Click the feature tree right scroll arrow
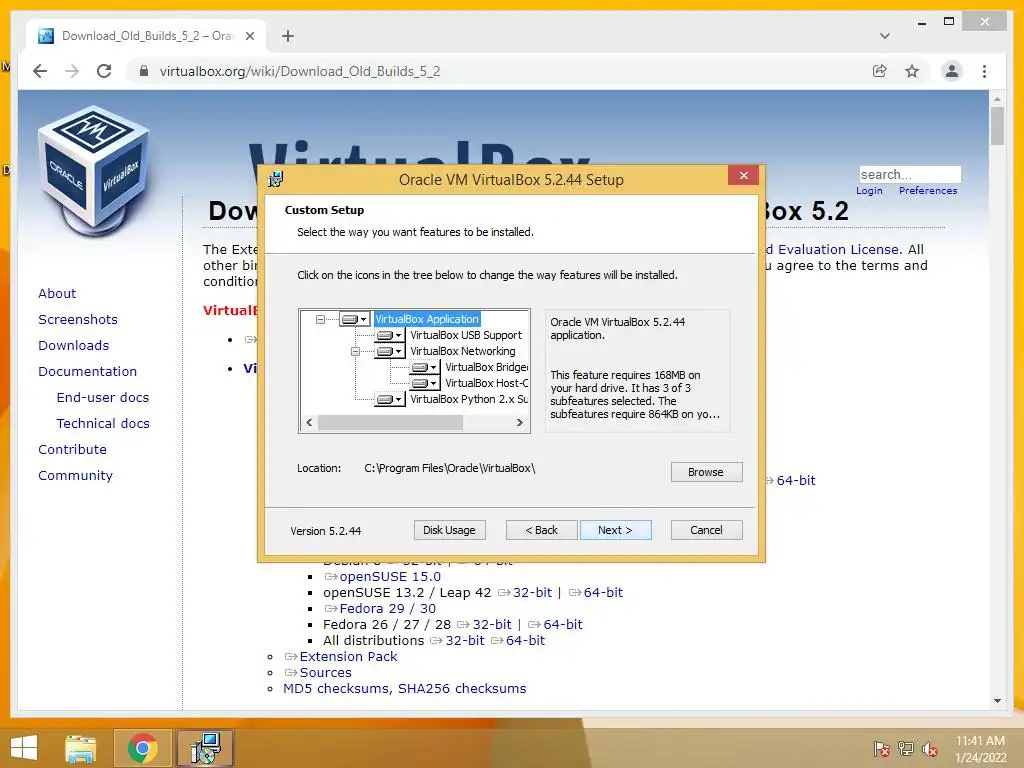This screenshot has height=768, width=1024. (520, 423)
